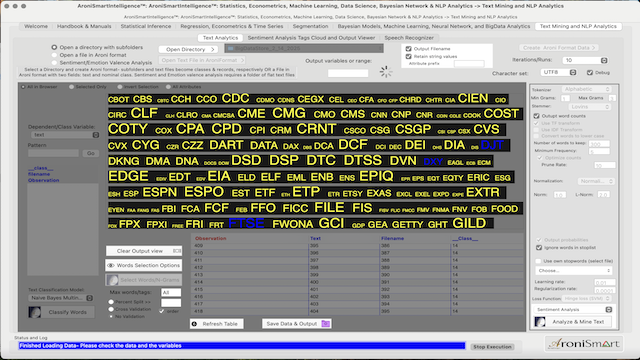Viewport: 640px width, 360px height.
Task: Open the Character set UTF8 dropdown
Action: pyautogui.click(x=559, y=72)
